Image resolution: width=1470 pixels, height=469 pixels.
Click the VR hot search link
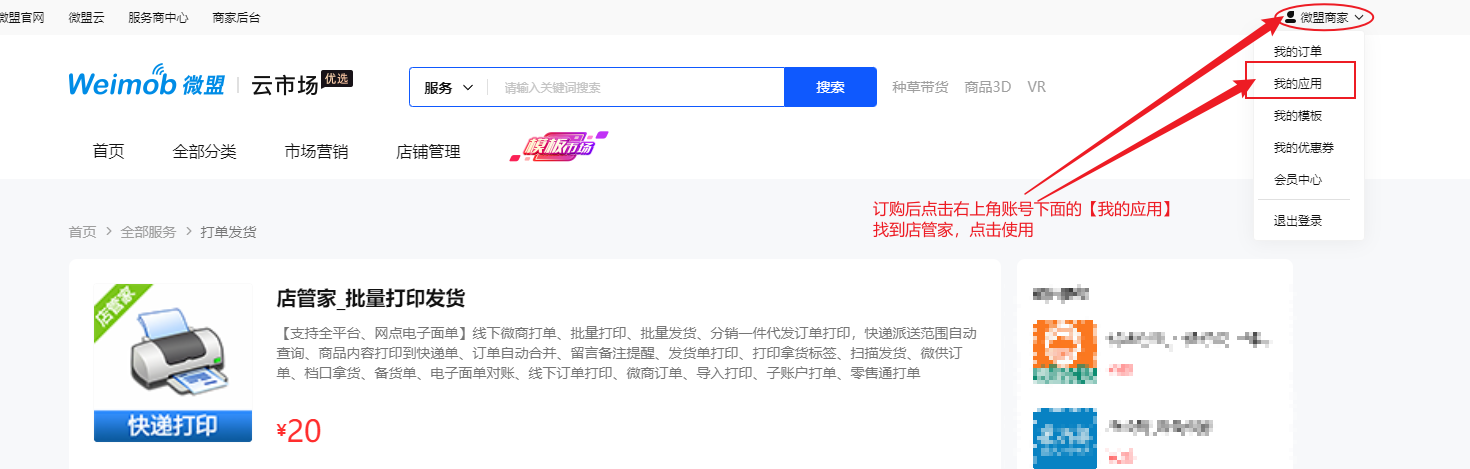pos(1036,87)
